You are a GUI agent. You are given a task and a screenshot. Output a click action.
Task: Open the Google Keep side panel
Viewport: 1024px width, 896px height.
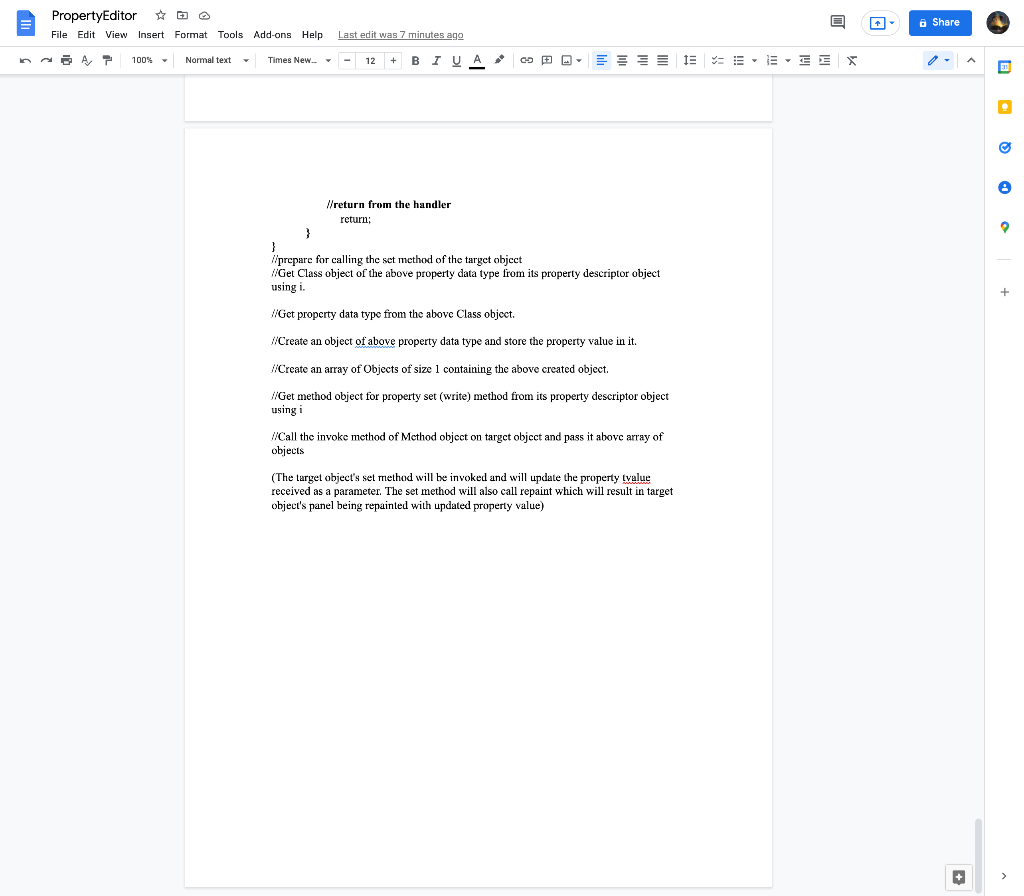(x=1004, y=107)
